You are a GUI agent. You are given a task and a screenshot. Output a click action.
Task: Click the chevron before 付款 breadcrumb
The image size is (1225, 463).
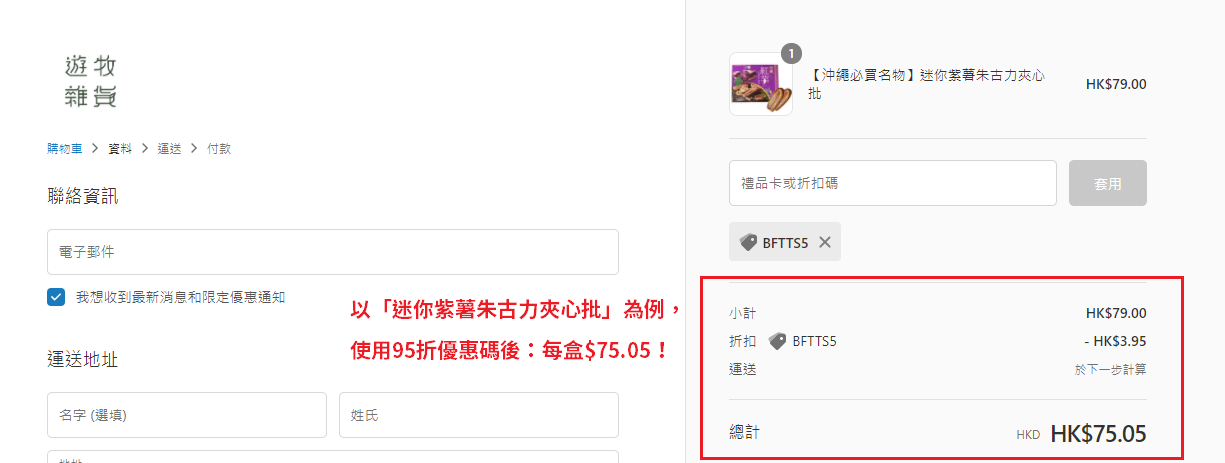click(194, 148)
